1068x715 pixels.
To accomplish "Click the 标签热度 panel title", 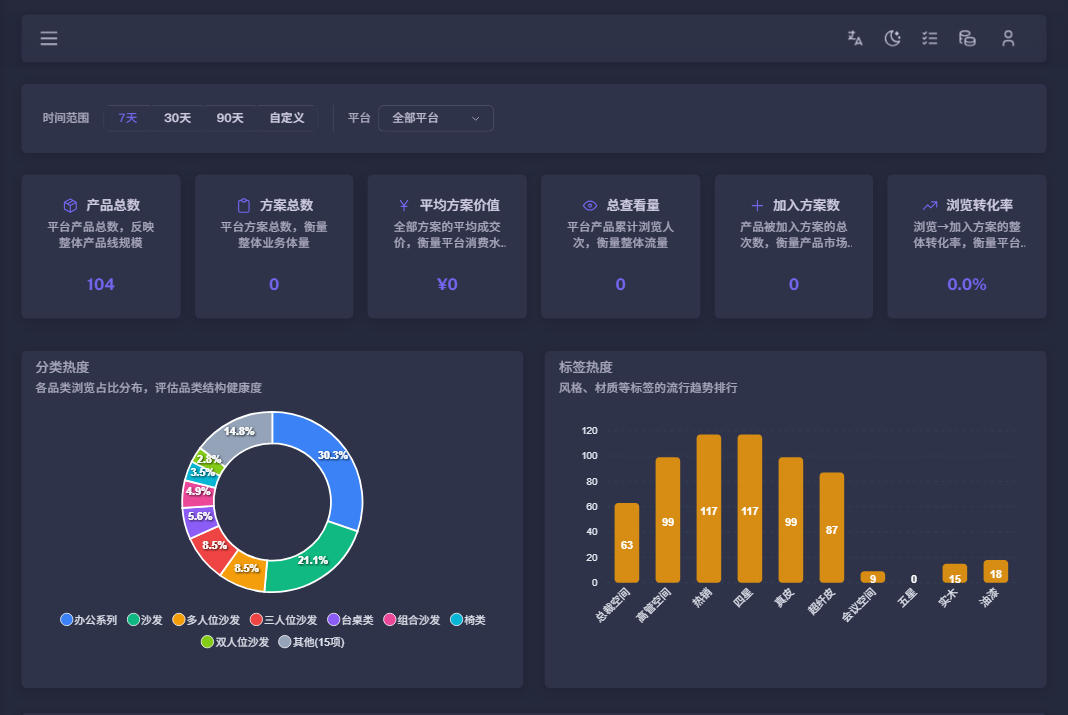I will tap(586, 367).
